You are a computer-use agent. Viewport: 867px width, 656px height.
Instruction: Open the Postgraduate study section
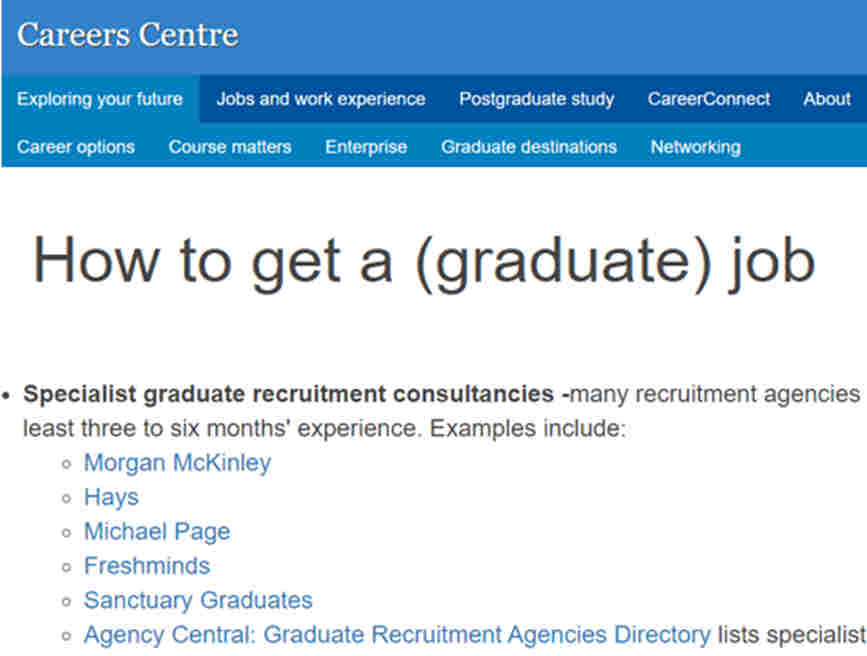(536, 99)
